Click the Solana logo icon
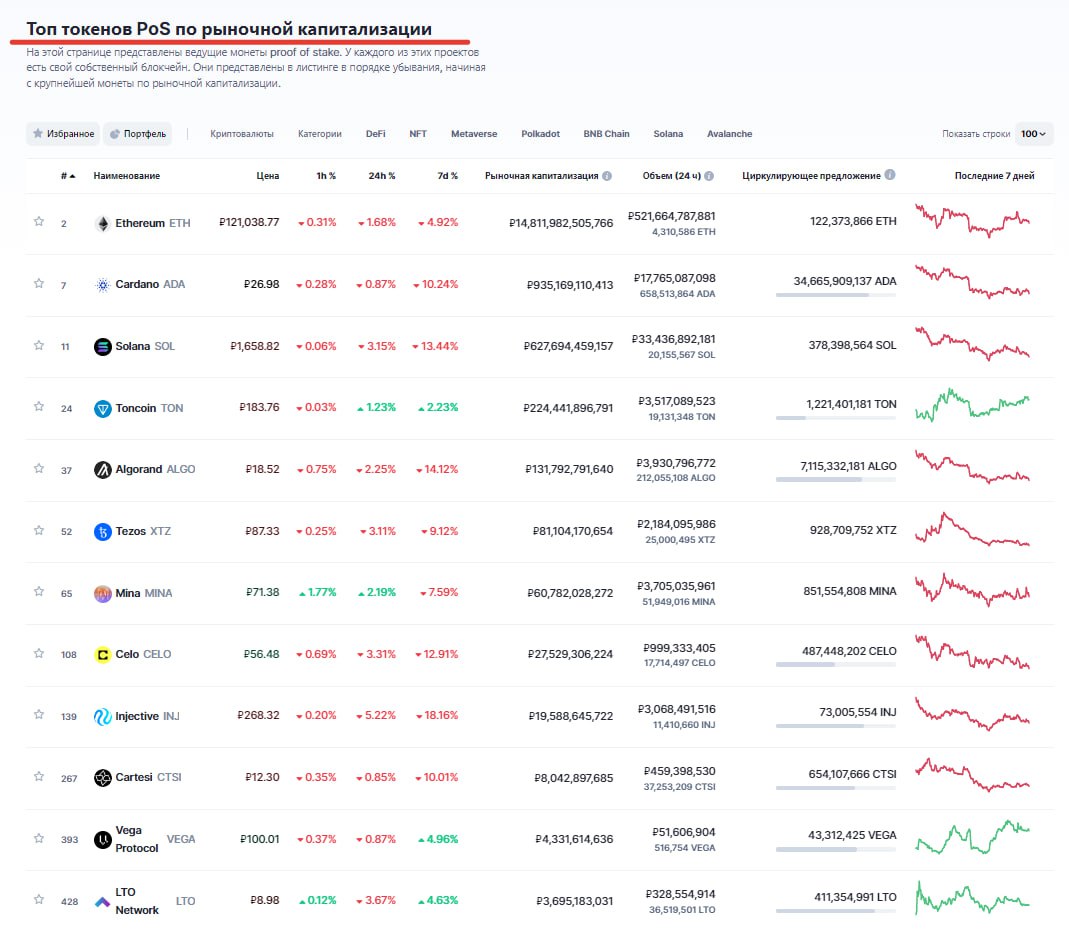 (102, 347)
